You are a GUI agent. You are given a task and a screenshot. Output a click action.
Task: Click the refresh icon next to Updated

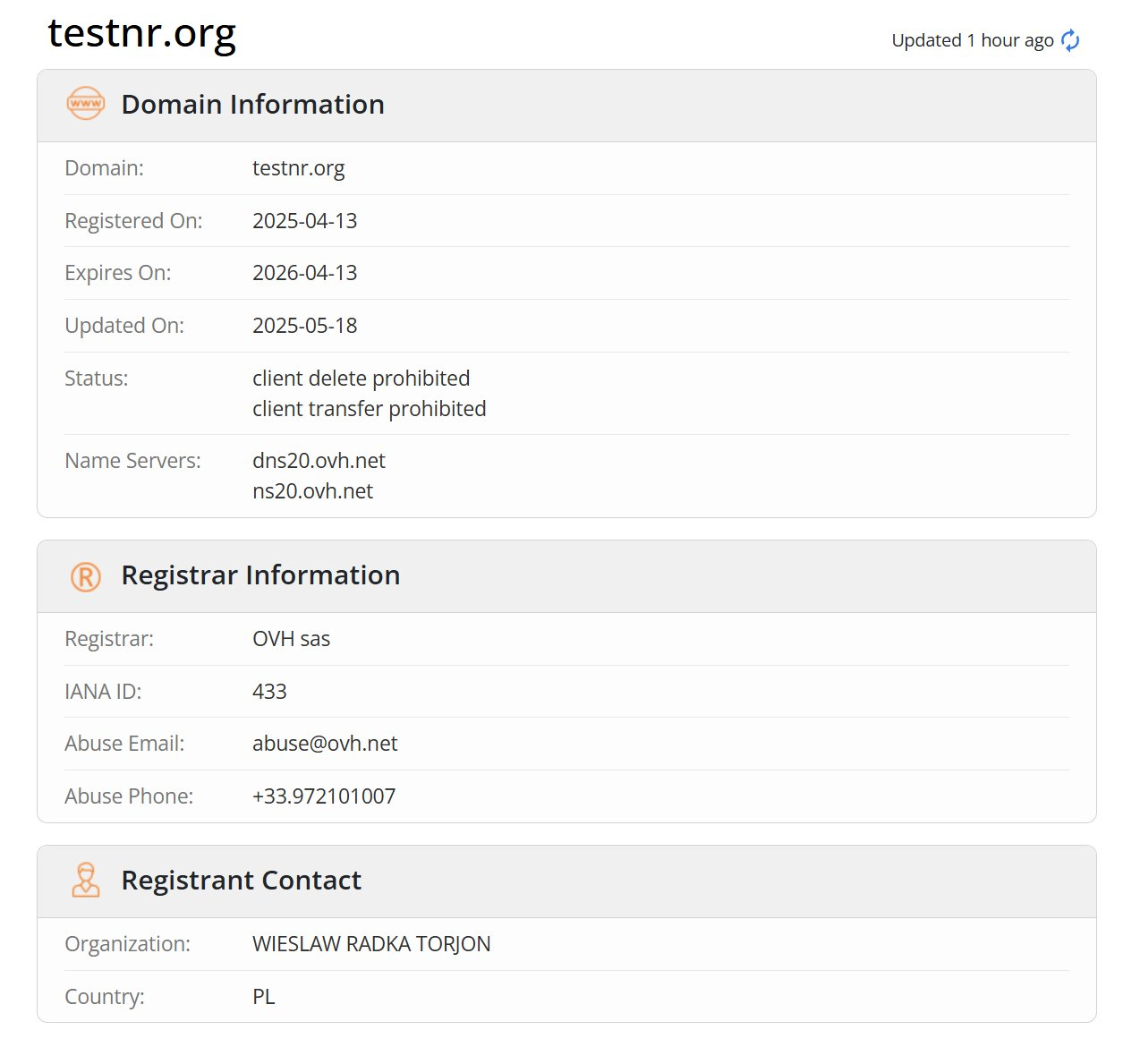[1070, 40]
